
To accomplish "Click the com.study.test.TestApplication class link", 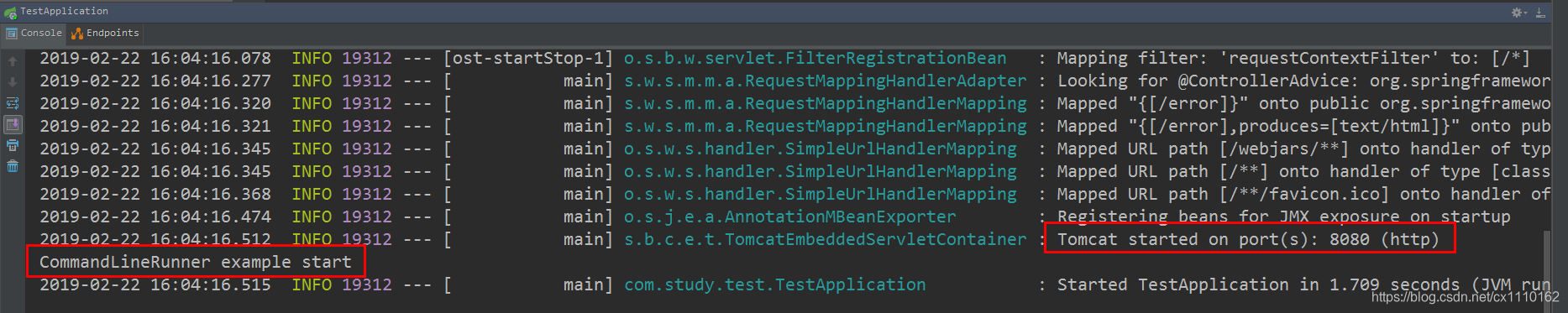I will (x=774, y=284).
